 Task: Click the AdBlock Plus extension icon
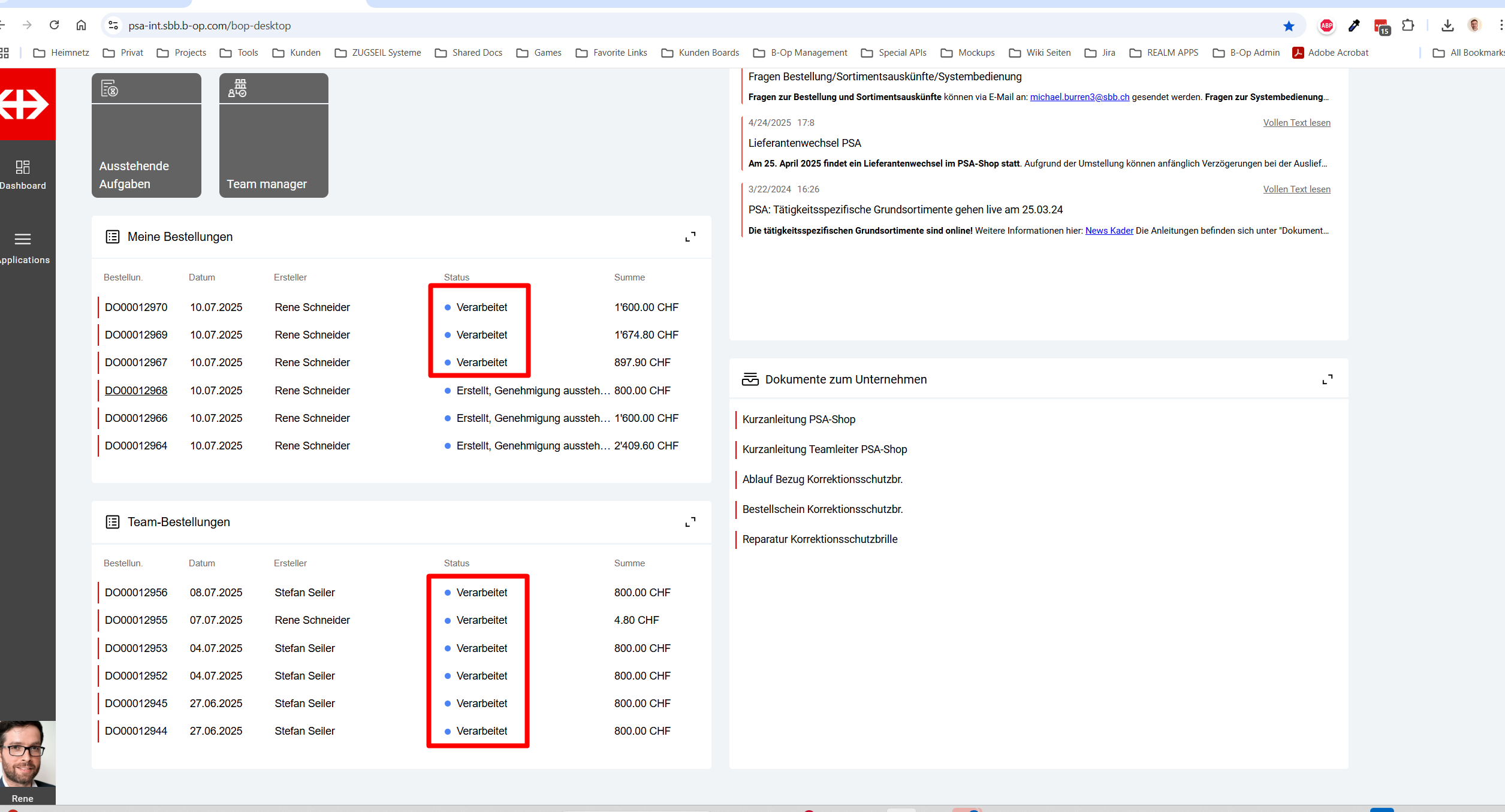tap(1326, 26)
